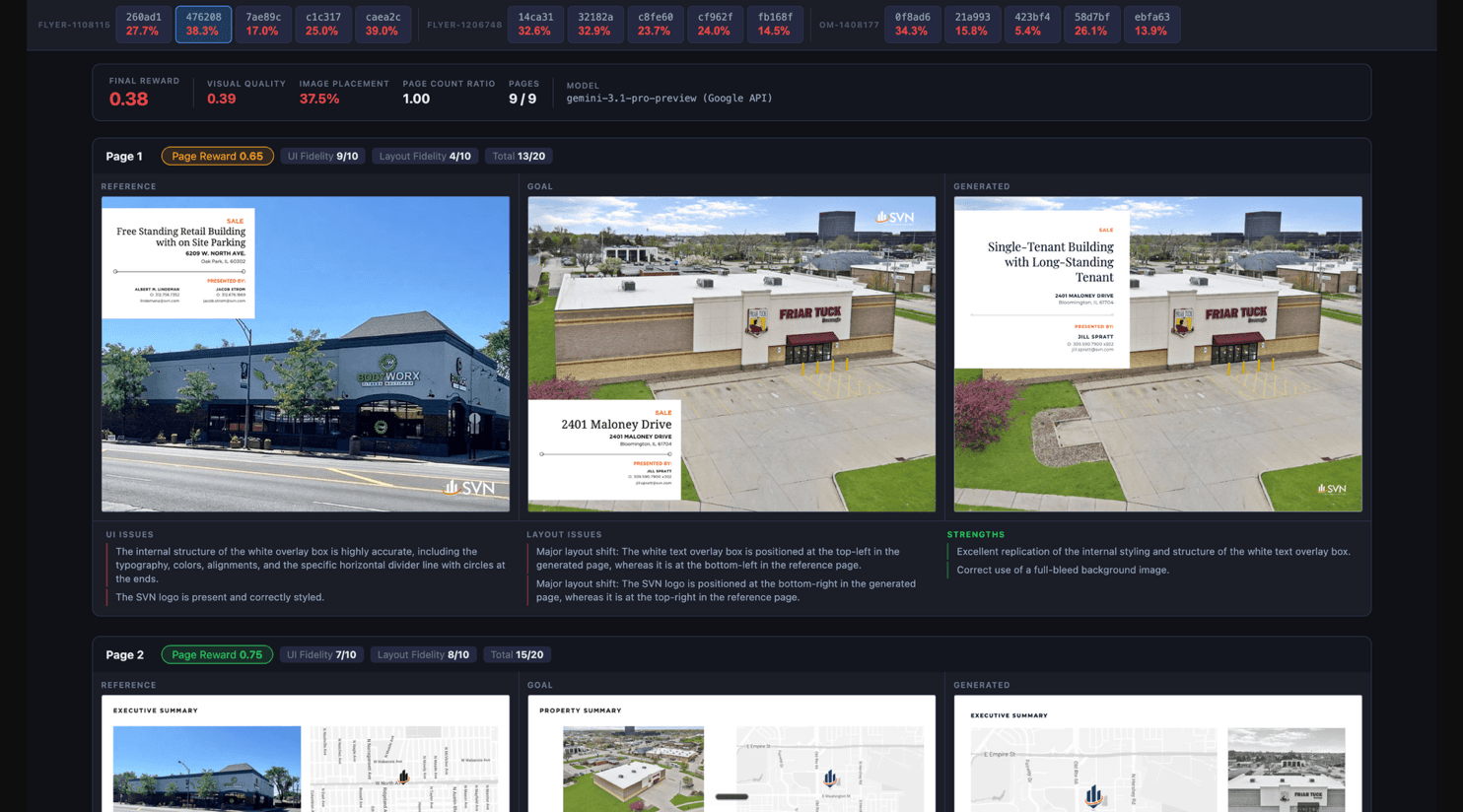The width and height of the screenshot is (1463, 812).
Task: Click the Page Reward 0.75 badge
Action: click(x=217, y=654)
